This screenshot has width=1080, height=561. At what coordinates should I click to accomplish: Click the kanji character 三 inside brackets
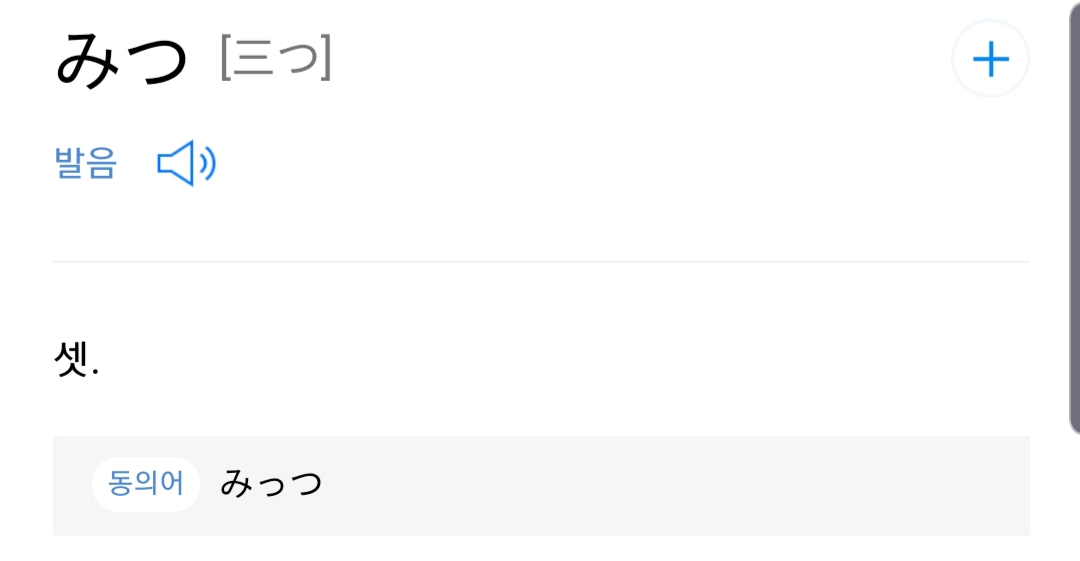[x=256, y=60]
